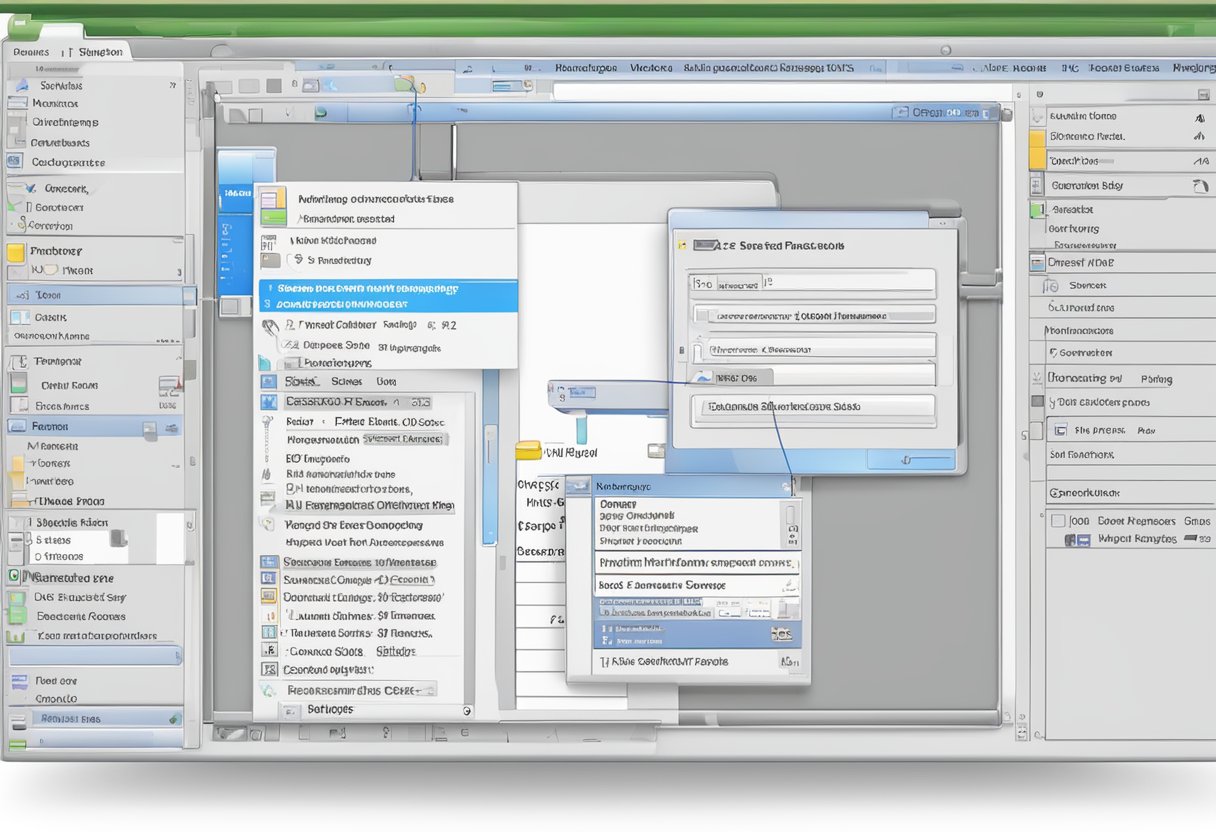Viewport: 1216px width, 832px height.
Task: Click the blue wave icon beside the filename field
Action: [x=705, y=377]
